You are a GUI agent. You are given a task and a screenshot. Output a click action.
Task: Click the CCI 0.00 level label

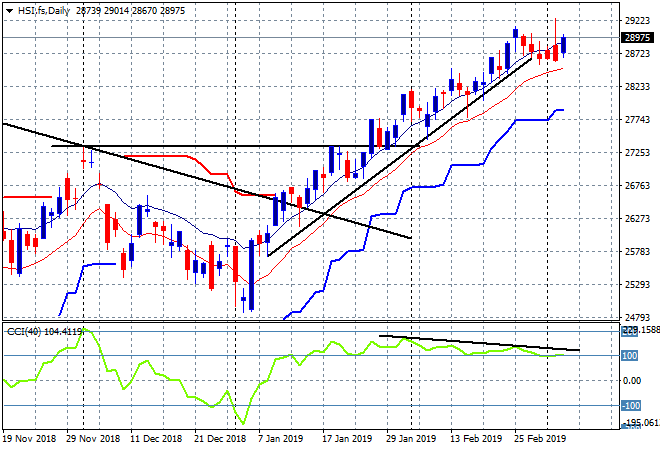point(632,381)
